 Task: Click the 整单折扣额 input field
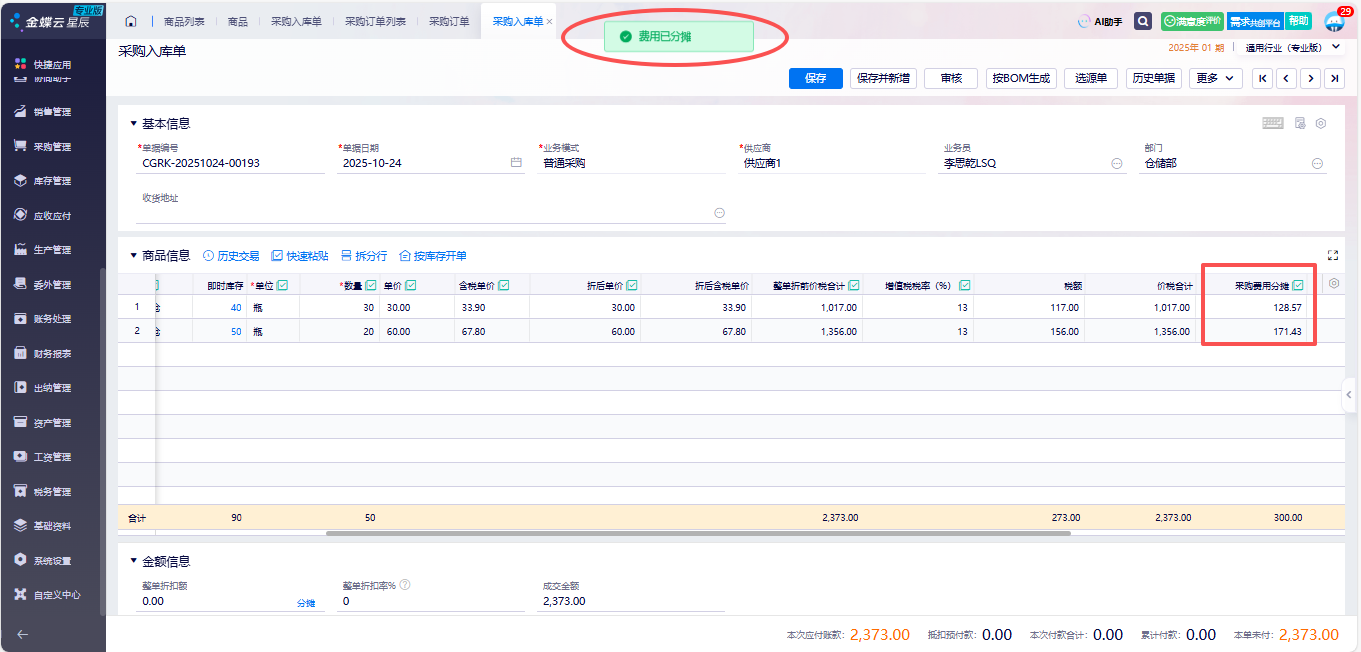point(215,602)
